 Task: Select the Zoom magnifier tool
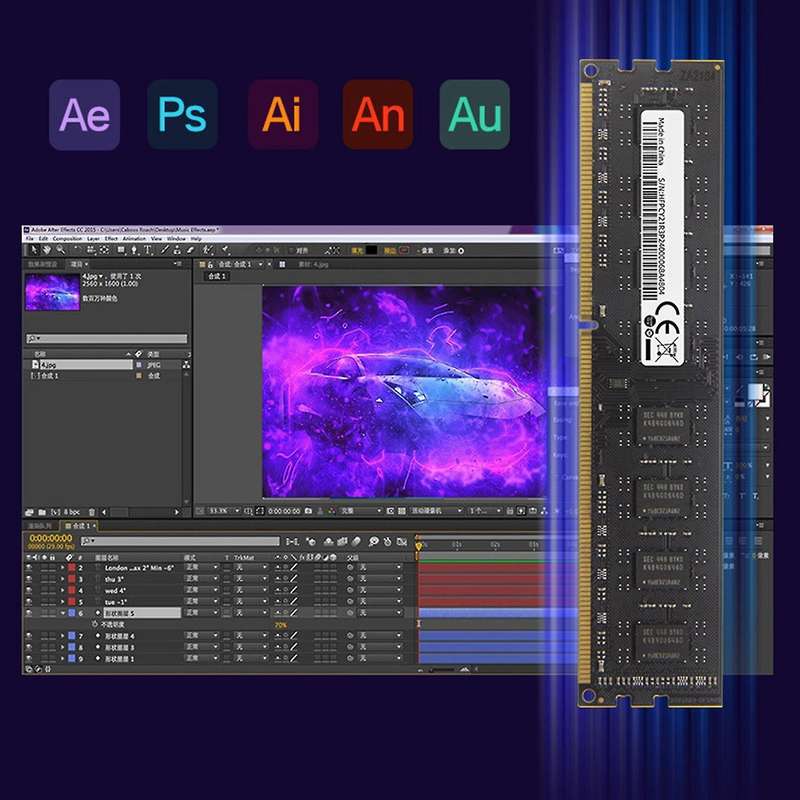[60, 250]
